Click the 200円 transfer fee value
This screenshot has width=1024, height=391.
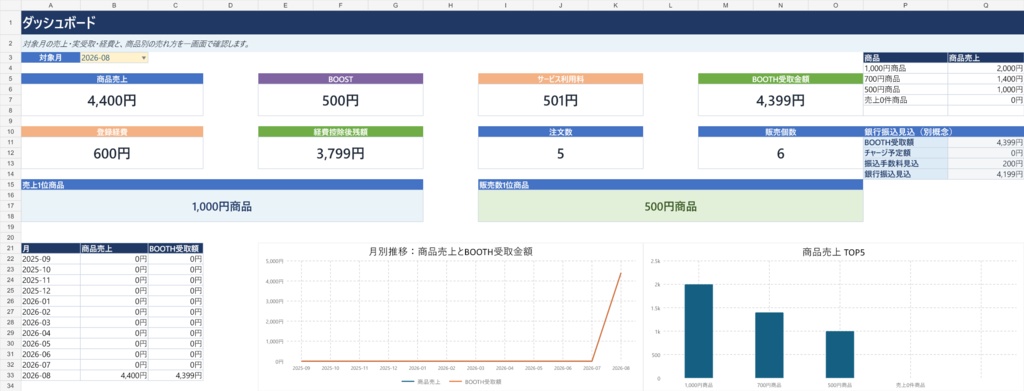985,163
